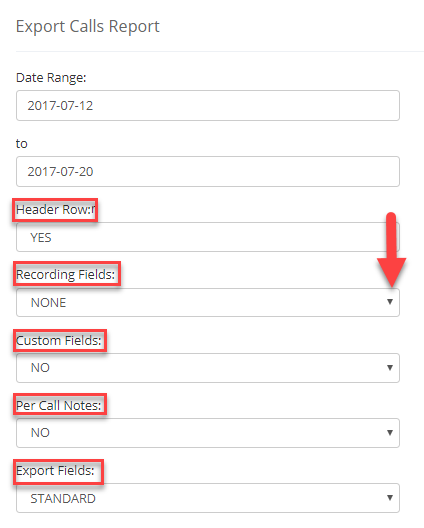Click the start date field 2017-07-12
This screenshot has height=528, width=424.
tap(208, 105)
